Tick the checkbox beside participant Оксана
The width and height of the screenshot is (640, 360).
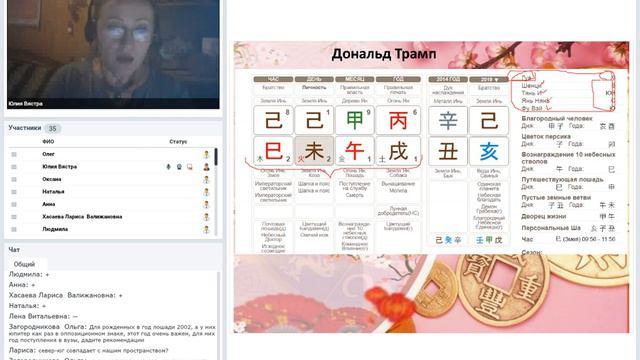pyautogui.click(x=14, y=179)
